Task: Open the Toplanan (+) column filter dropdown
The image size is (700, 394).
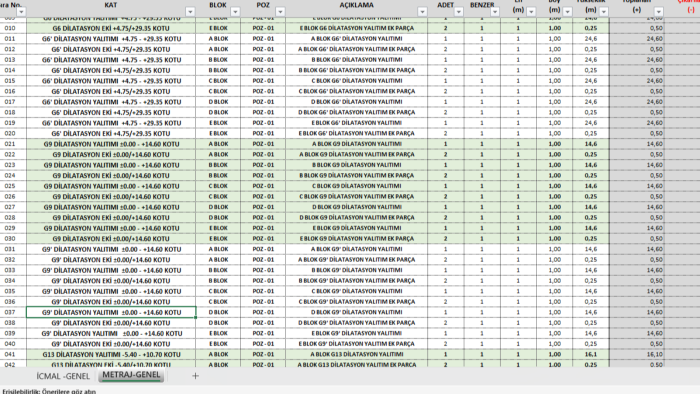Action: coord(659,12)
